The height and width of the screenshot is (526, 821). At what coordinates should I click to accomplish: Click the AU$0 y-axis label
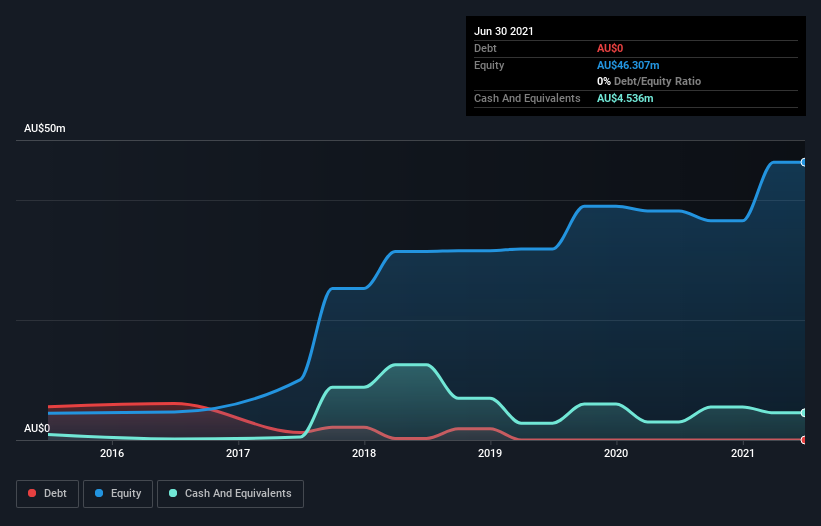pyautogui.click(x=37, y=428)
